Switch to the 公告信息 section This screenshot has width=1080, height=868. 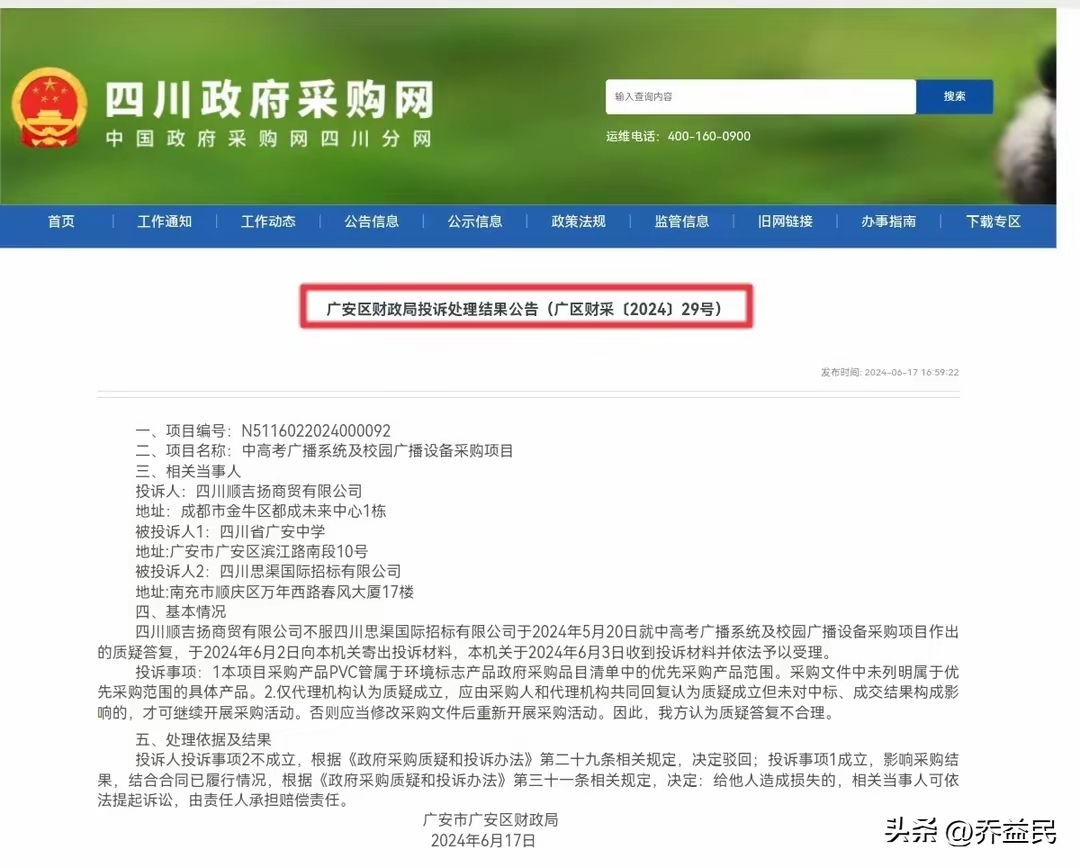[x=372, y=222]
